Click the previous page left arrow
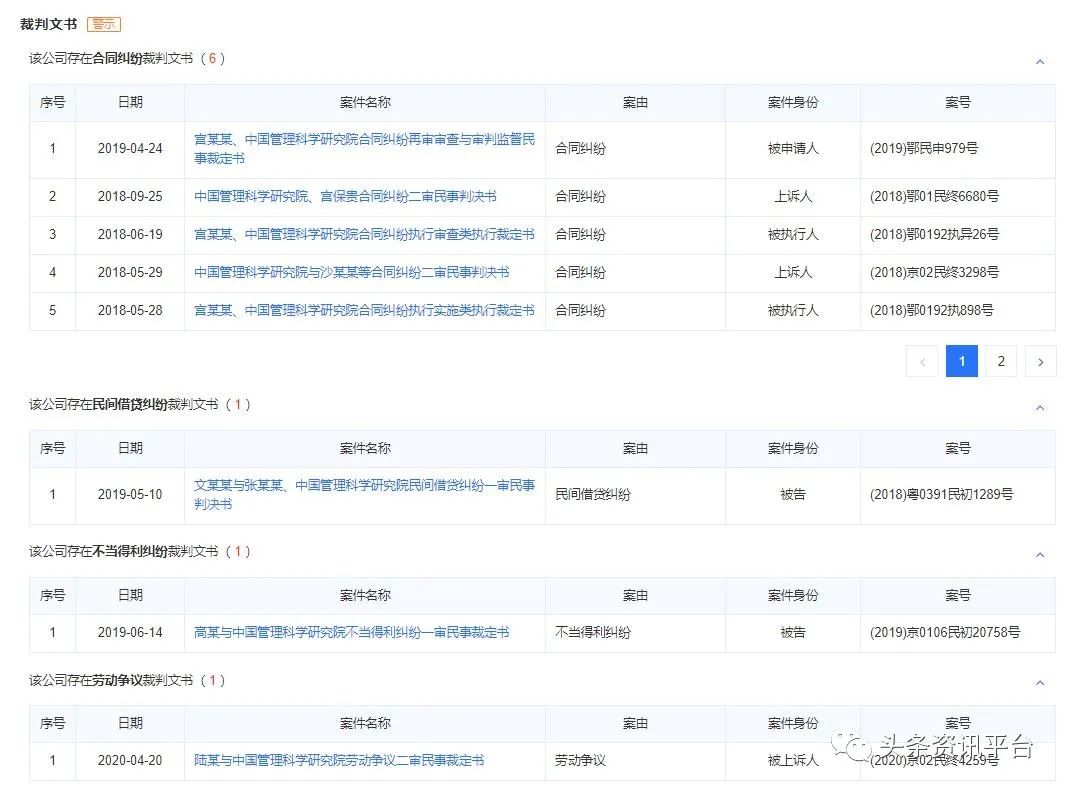This screenshot has width=1069, height=793. 921,362
